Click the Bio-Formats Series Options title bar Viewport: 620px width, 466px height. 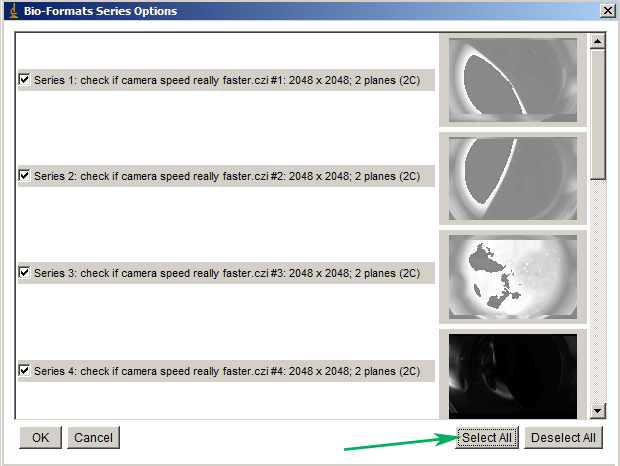point(300,11)
